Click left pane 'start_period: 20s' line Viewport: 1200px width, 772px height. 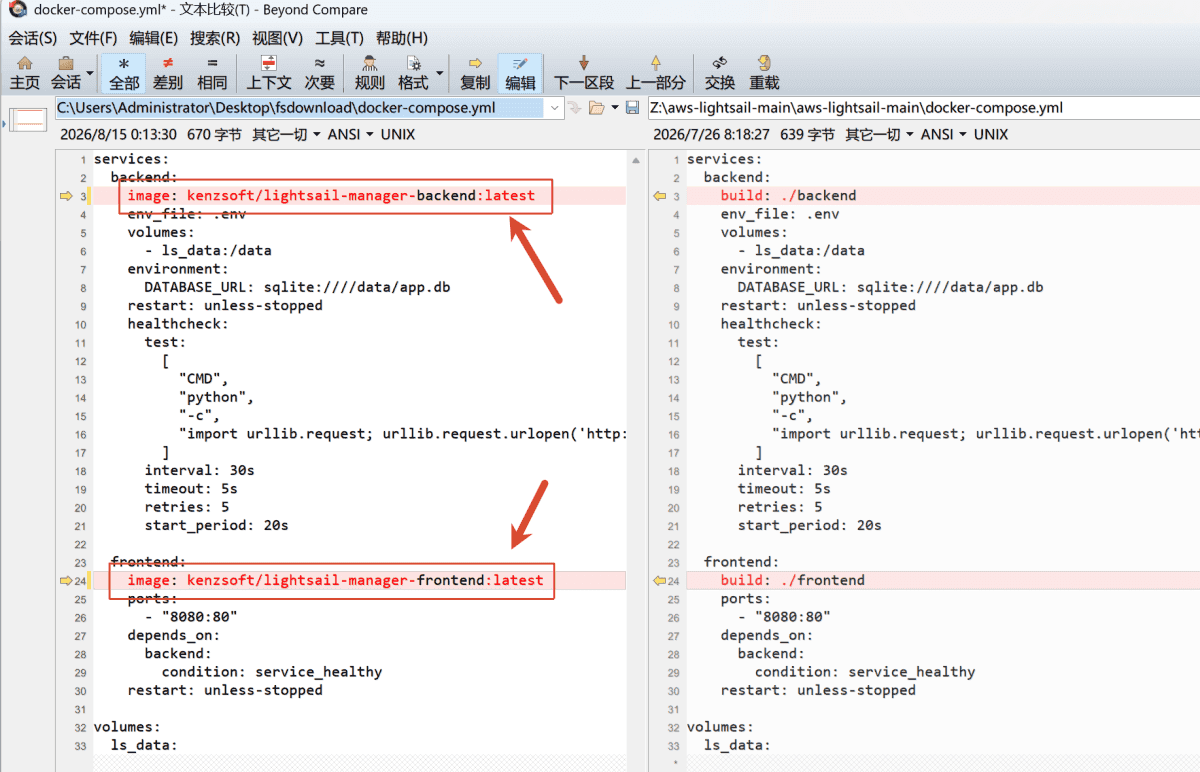(x=216, y=525)
